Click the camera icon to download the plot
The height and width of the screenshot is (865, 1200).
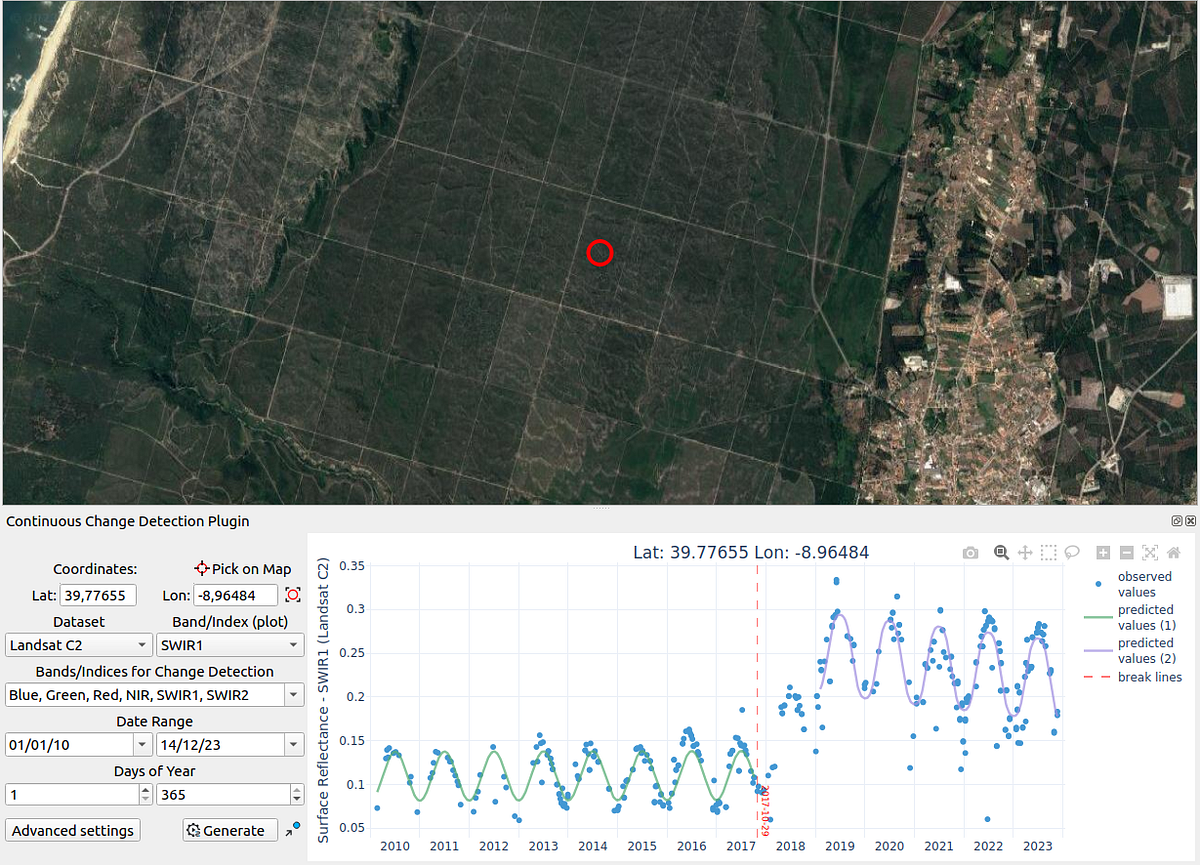970,552
